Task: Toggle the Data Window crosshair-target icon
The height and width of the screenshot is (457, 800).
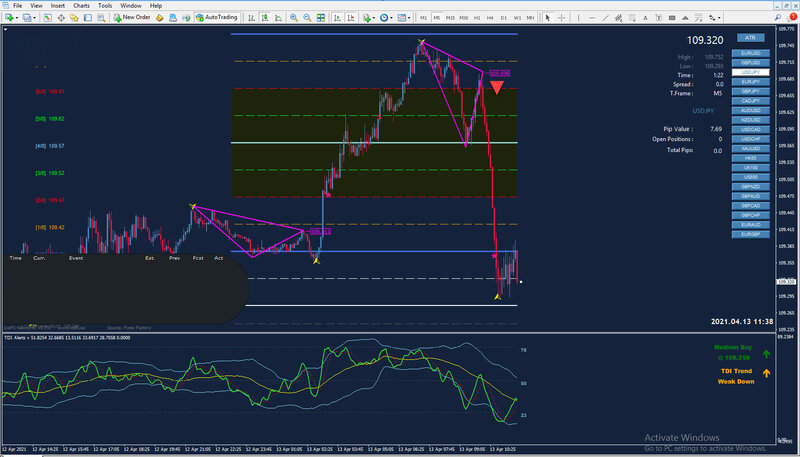Action: [61, 18]
